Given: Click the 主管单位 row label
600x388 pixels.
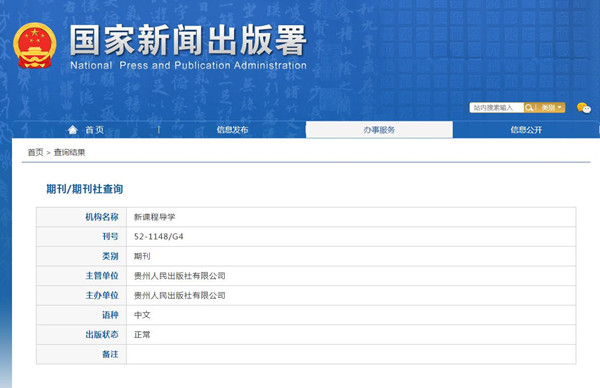Looking at the screenshot, I should (102, 276).
